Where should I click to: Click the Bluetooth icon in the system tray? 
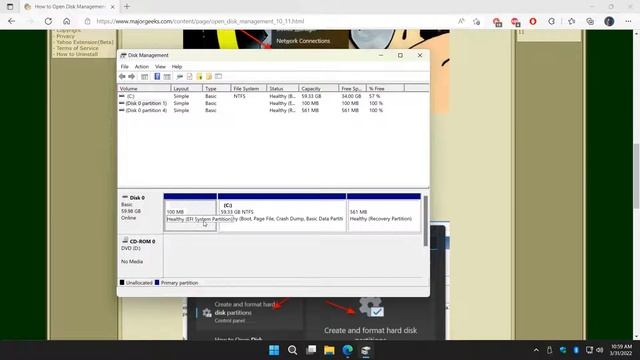tap(576, 350)
